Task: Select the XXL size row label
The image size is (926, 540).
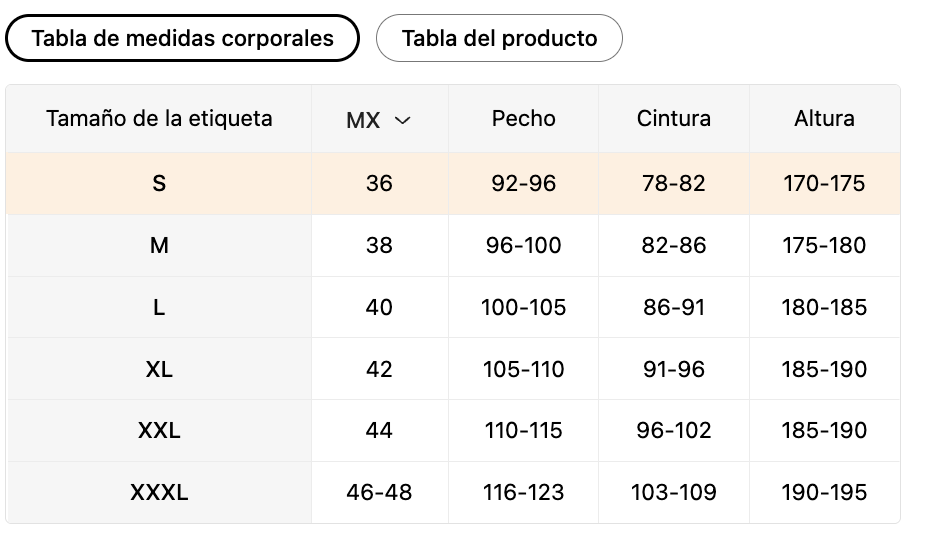Action: point(159,431)
